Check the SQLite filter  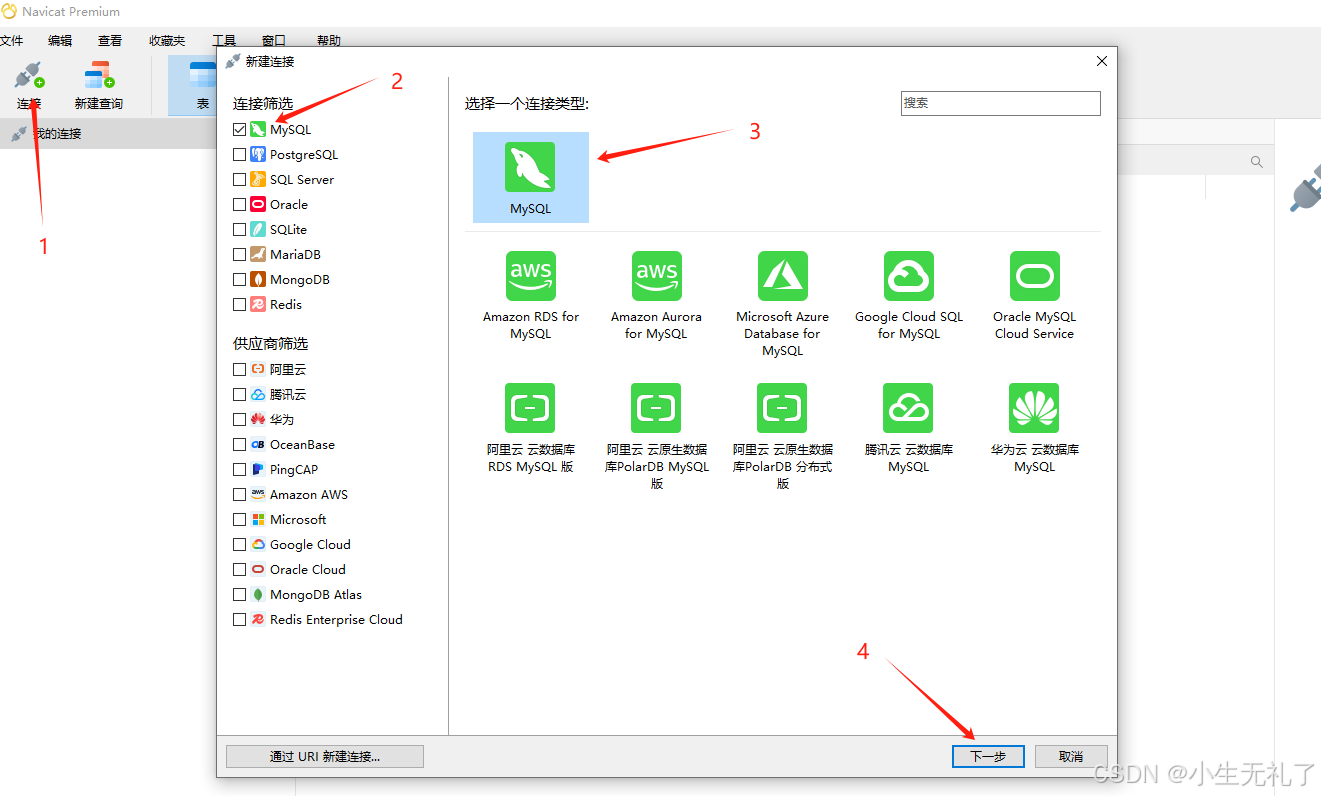239,230
